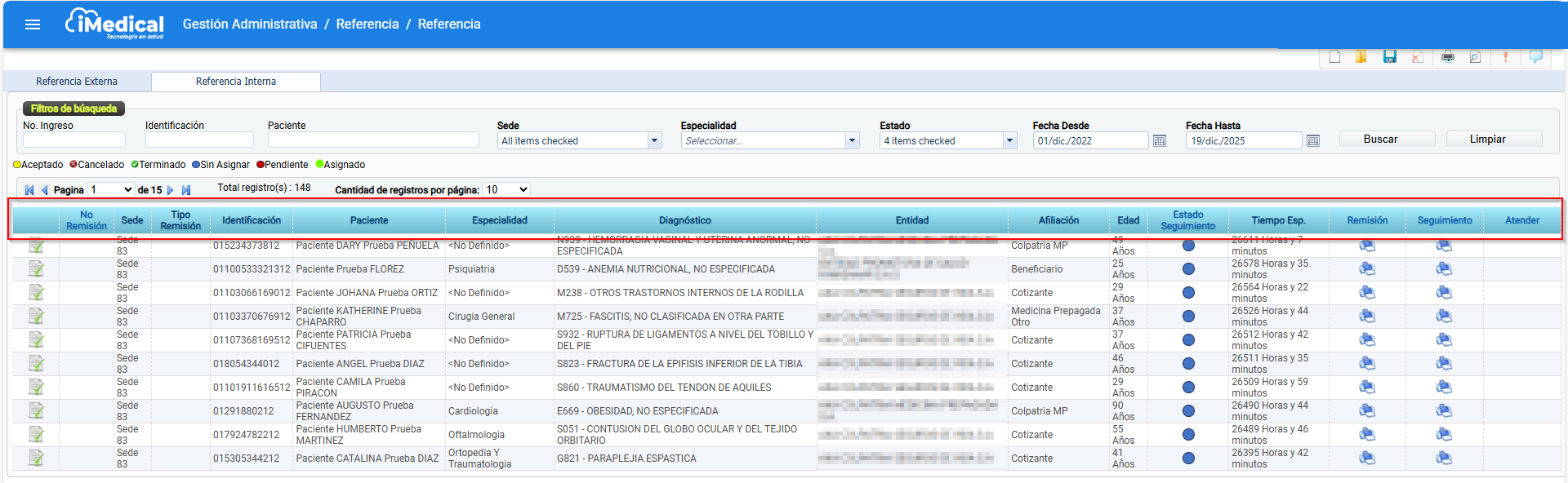
Task: Click the Limpiar button
Action: pos(1494,140)
